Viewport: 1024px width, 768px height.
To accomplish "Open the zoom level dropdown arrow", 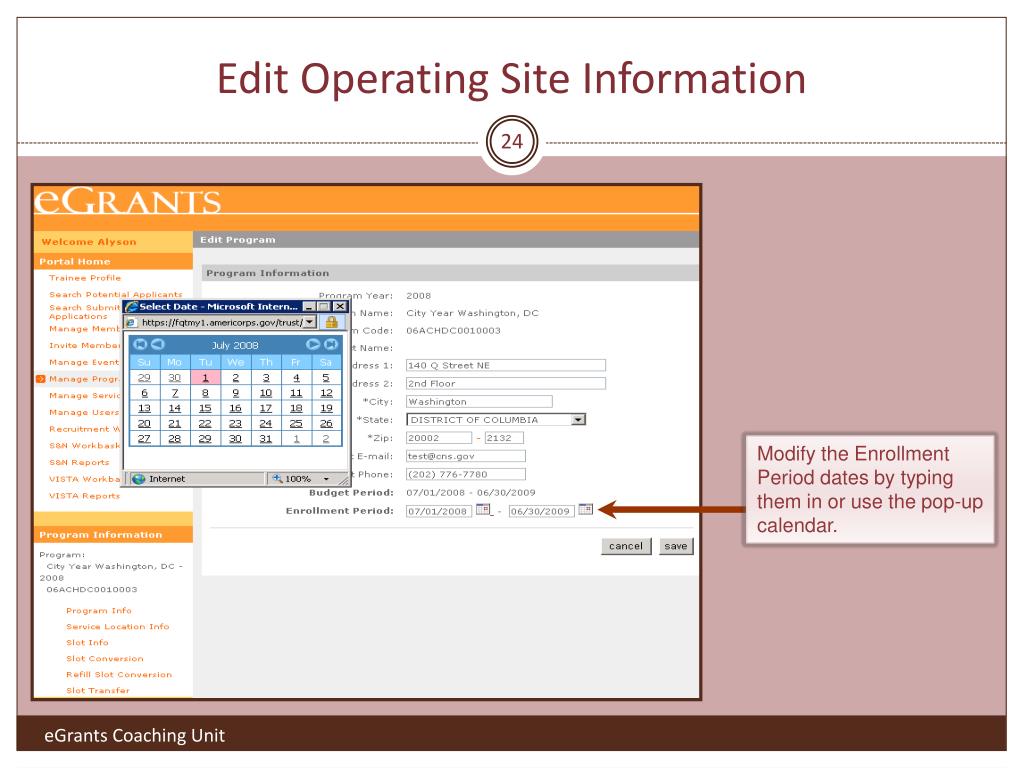I will [327, 479].
